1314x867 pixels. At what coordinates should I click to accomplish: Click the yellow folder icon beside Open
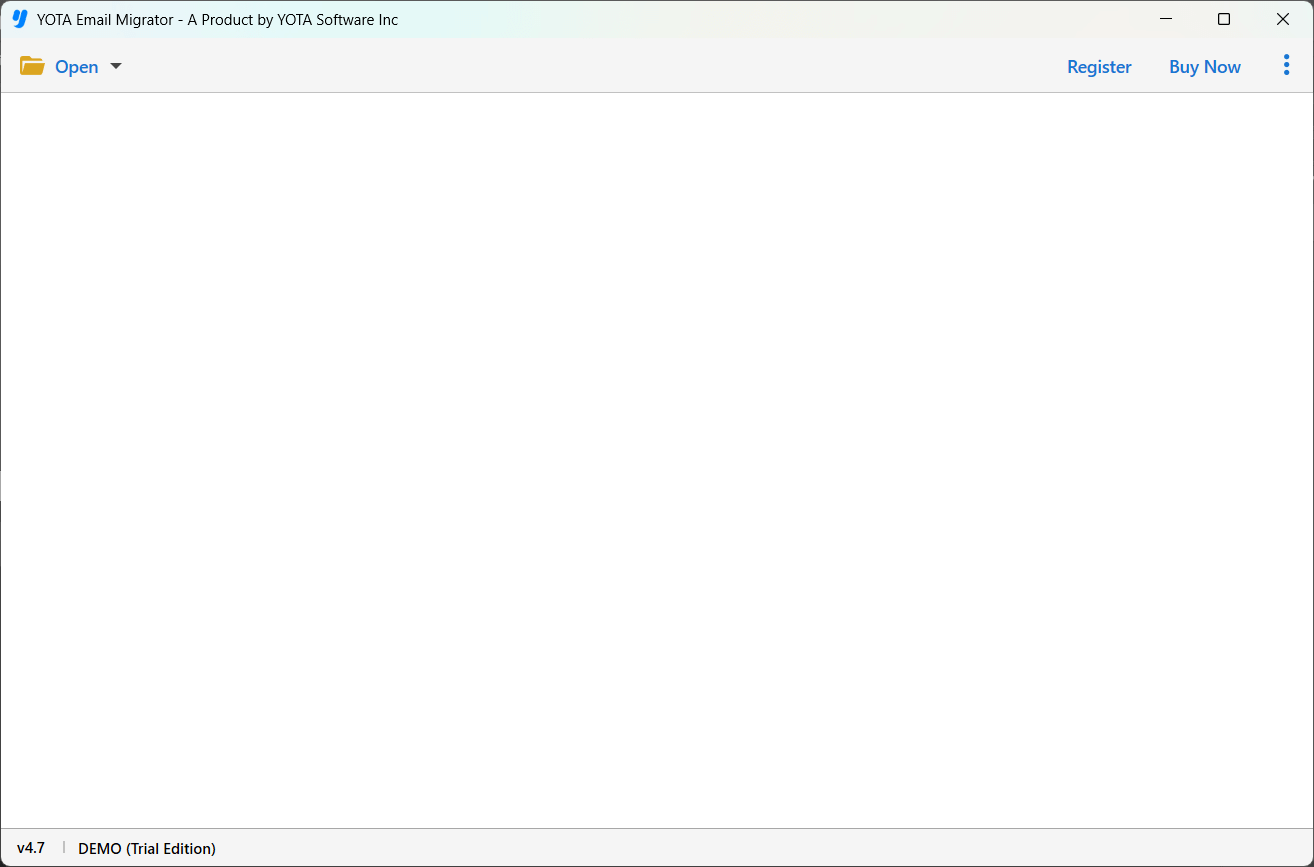tap(32, 66)
